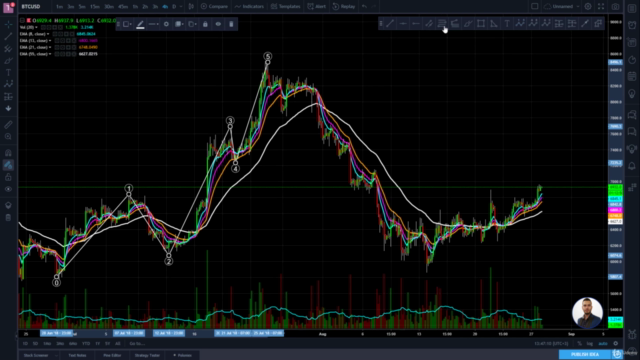
Task: Select trend line in favorites toolbar
Action: point(390,24)
